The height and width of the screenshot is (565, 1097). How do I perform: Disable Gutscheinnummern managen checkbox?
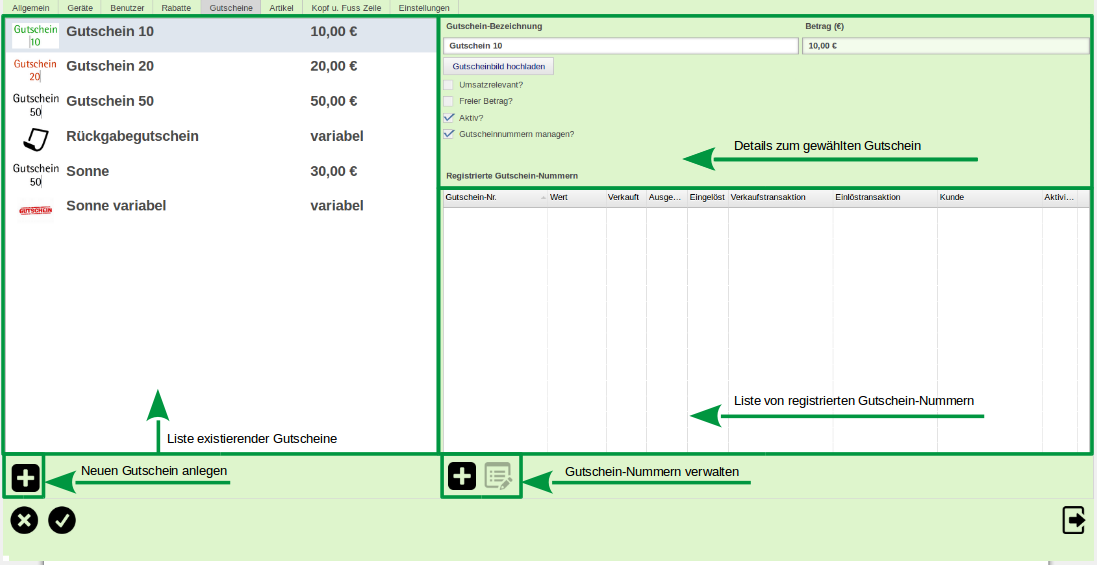tap(449, 133)
